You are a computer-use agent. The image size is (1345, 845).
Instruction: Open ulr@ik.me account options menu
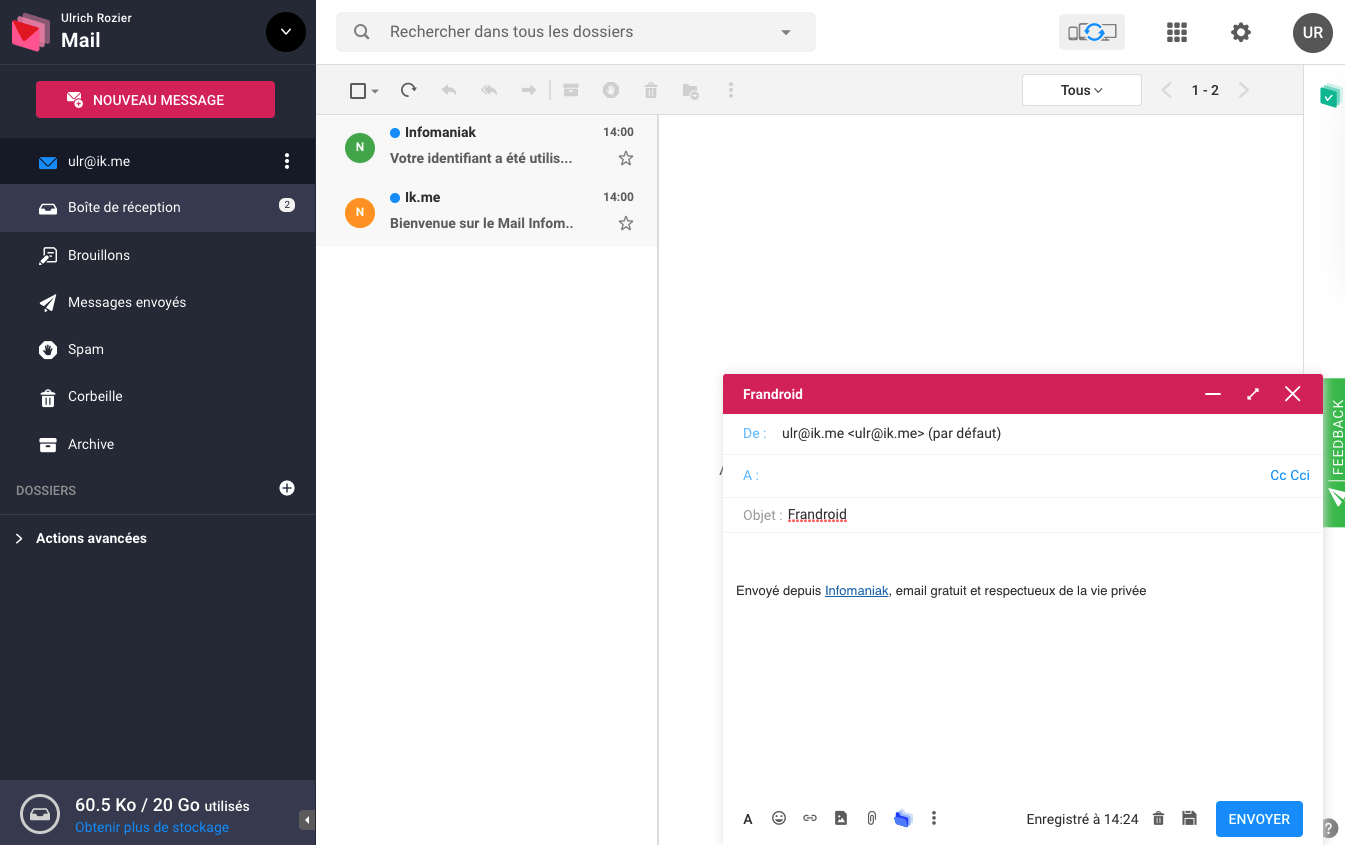click(x=287, y=161)
